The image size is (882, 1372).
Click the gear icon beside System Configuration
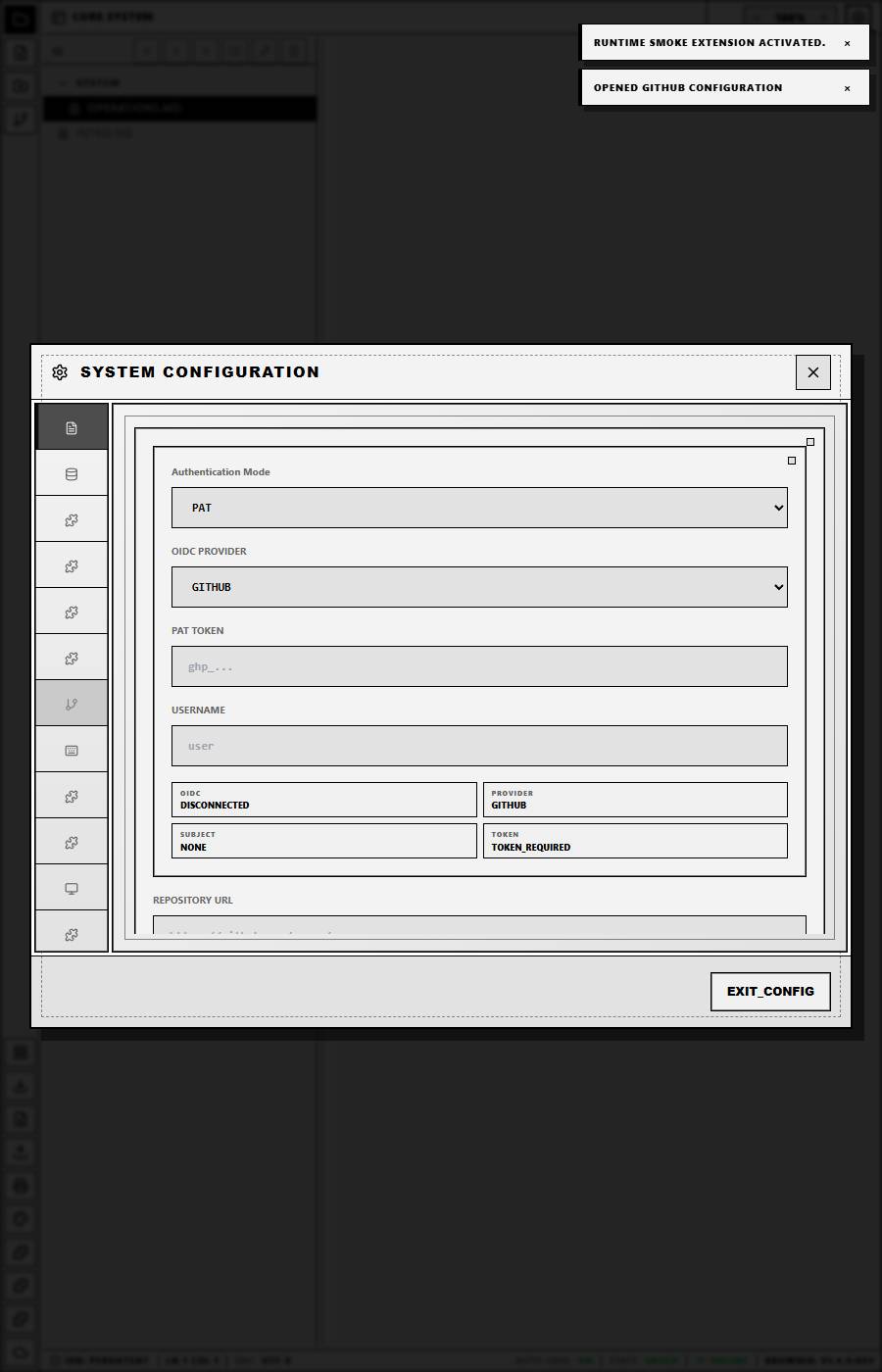pyautogui.click(x=60, y=372)
